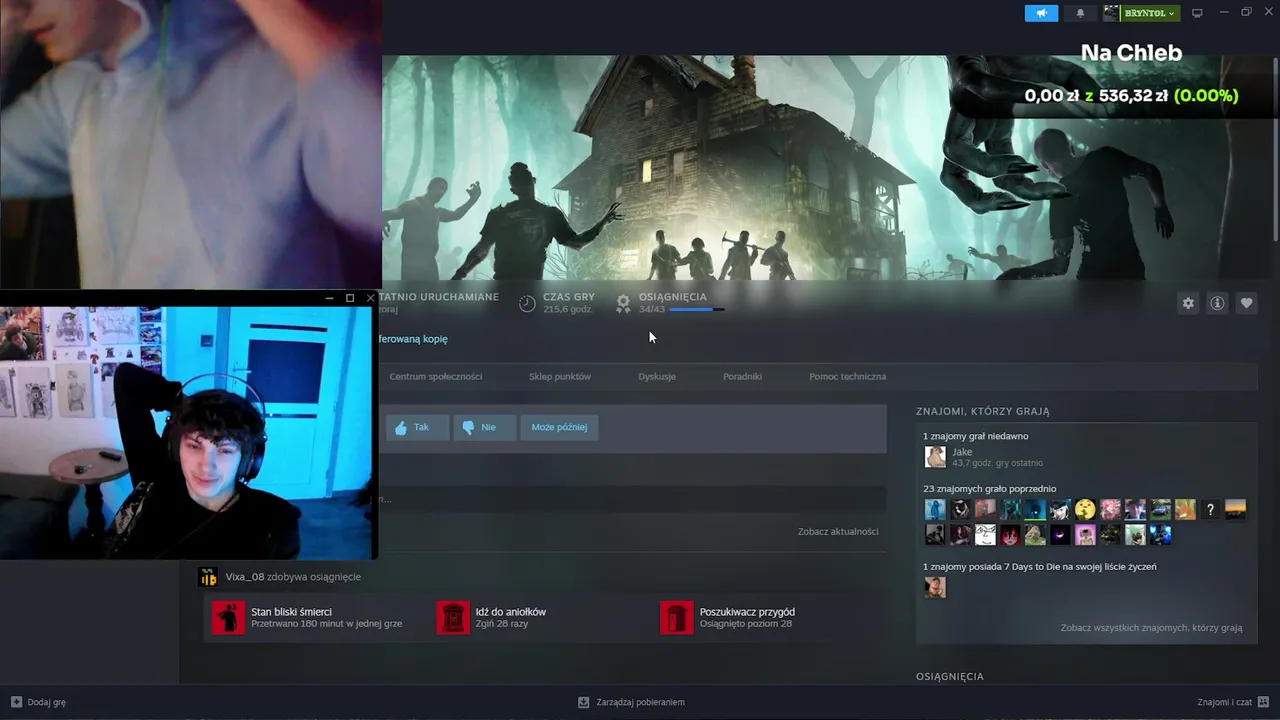Image resolution: width=1280 pixels, height=720 pixels.
Task: Open Sklep punktów tab
Action: pos(560,377)
